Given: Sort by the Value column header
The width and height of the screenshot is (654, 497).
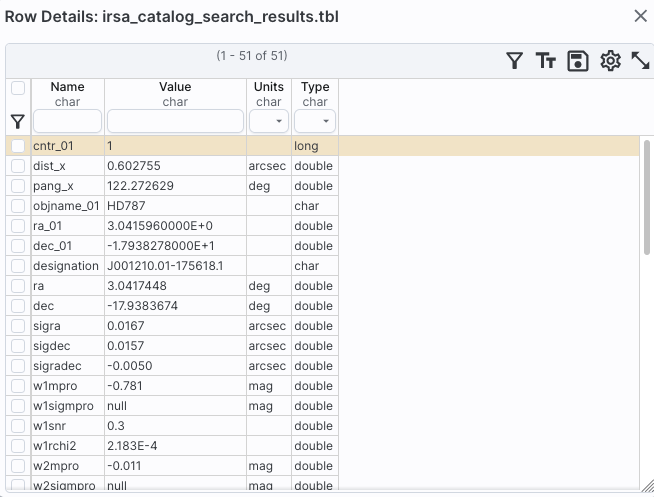Looking at the screenshot, I should pos(175,87).
